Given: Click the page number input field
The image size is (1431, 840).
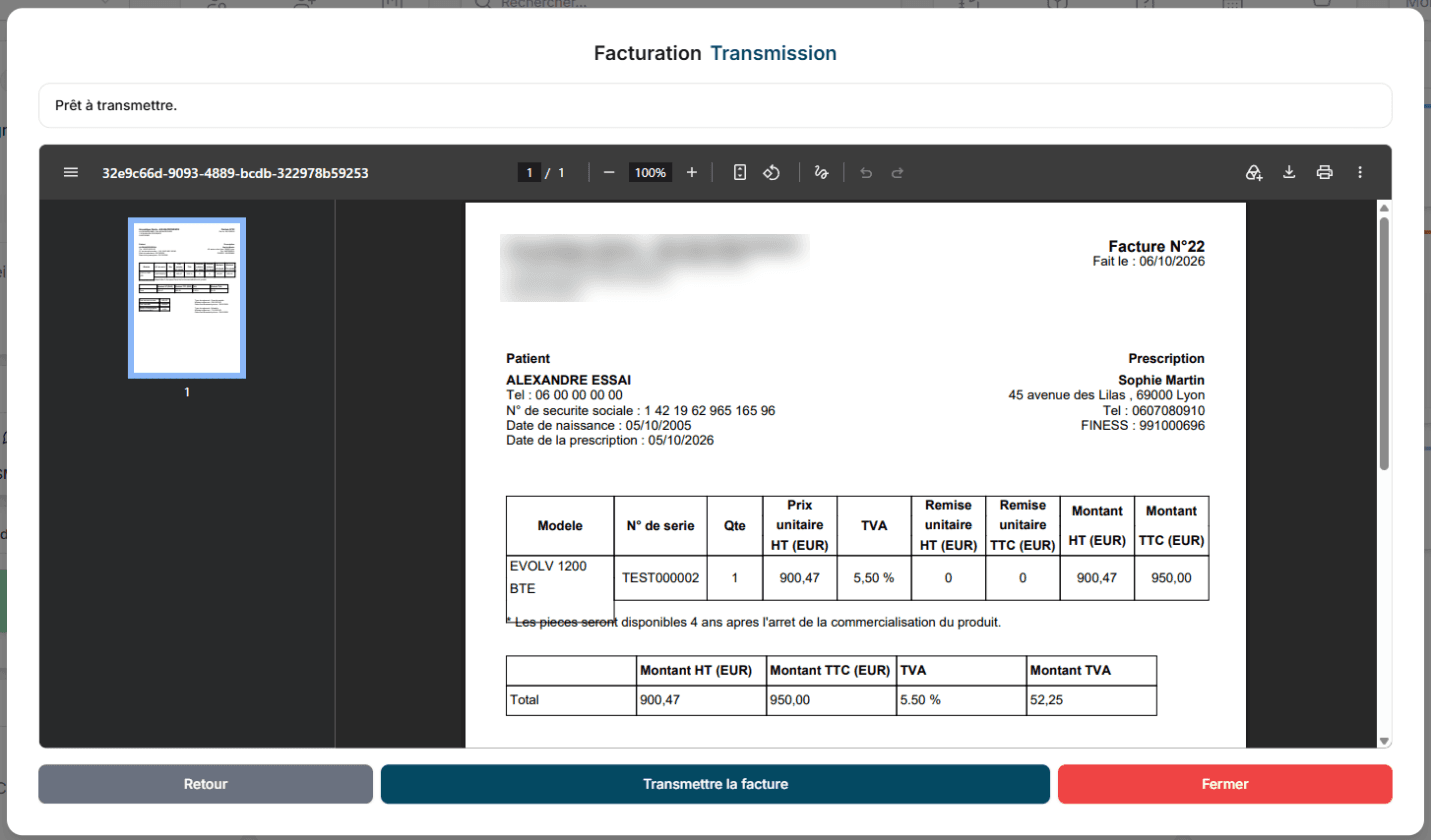Looking at the screenshot, I should coord(529,172).
